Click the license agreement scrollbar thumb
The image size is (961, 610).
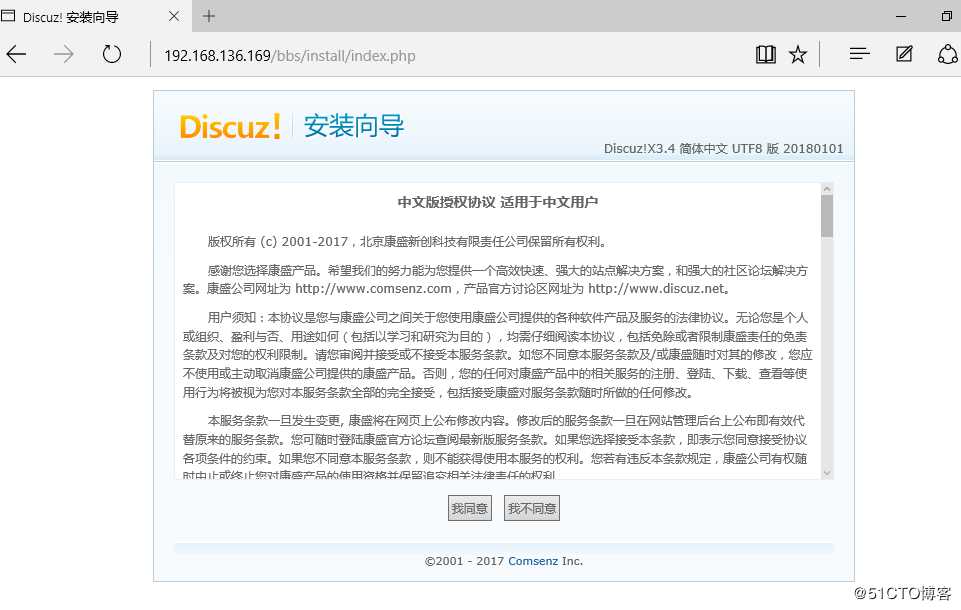point(827,216)
